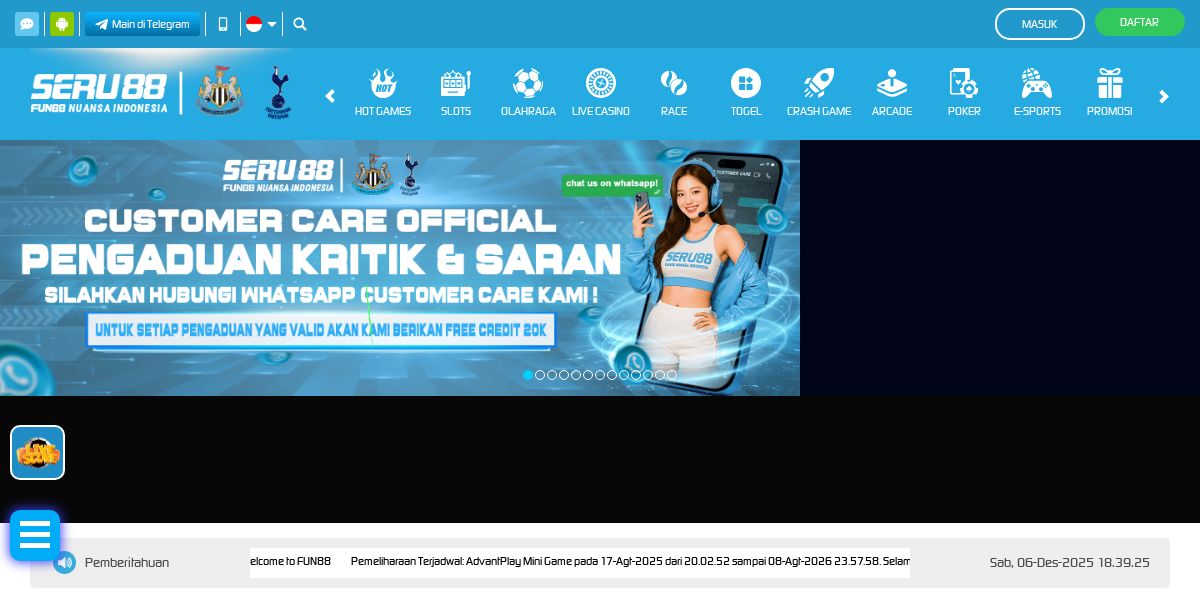The height and width of the screenshot is (600, 1200).
Task: Expand the Indonesia flag language dropdown
Action: click(261, 24)
